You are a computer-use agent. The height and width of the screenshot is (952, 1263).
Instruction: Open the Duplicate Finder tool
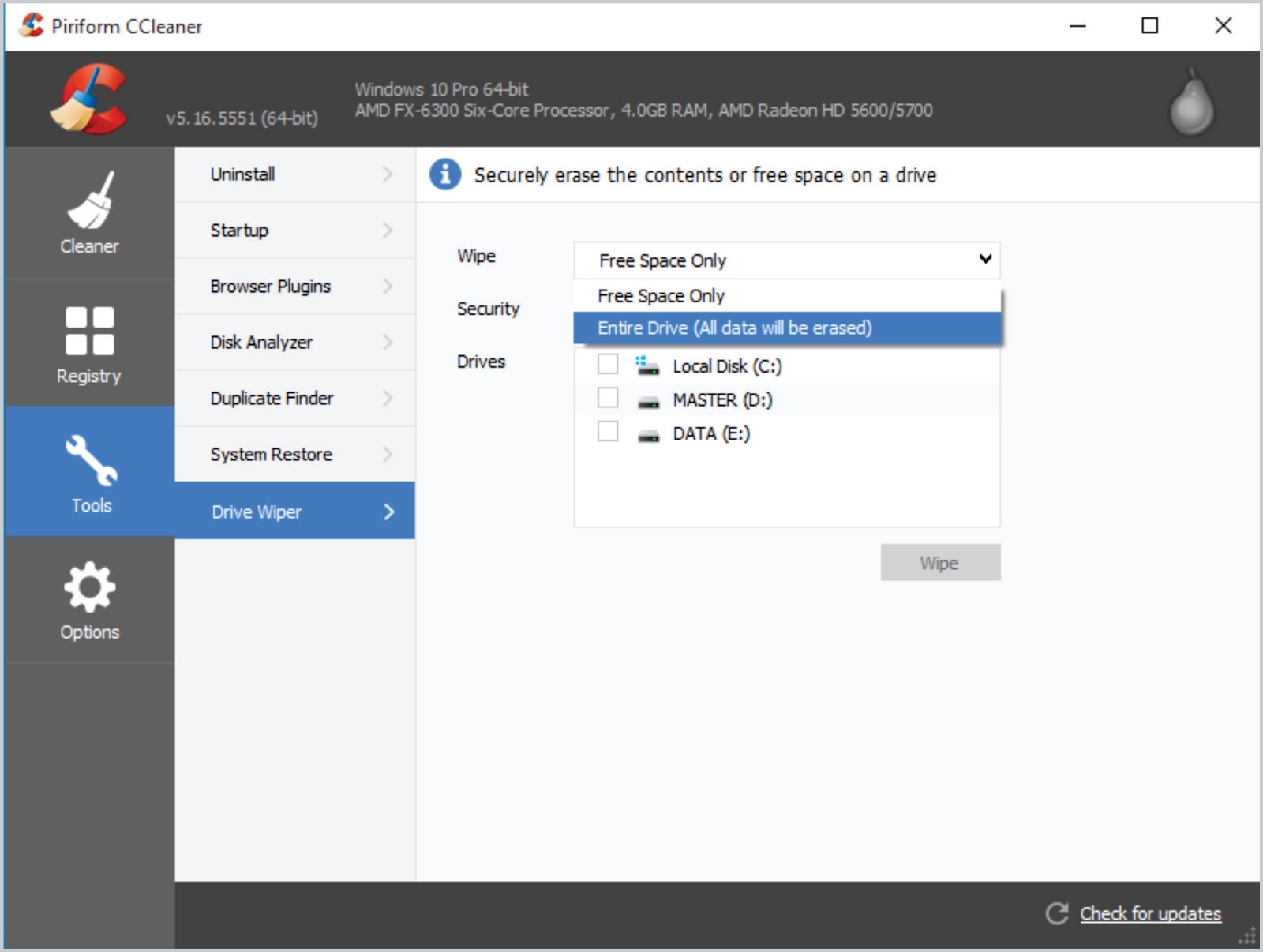pos(294,399)
